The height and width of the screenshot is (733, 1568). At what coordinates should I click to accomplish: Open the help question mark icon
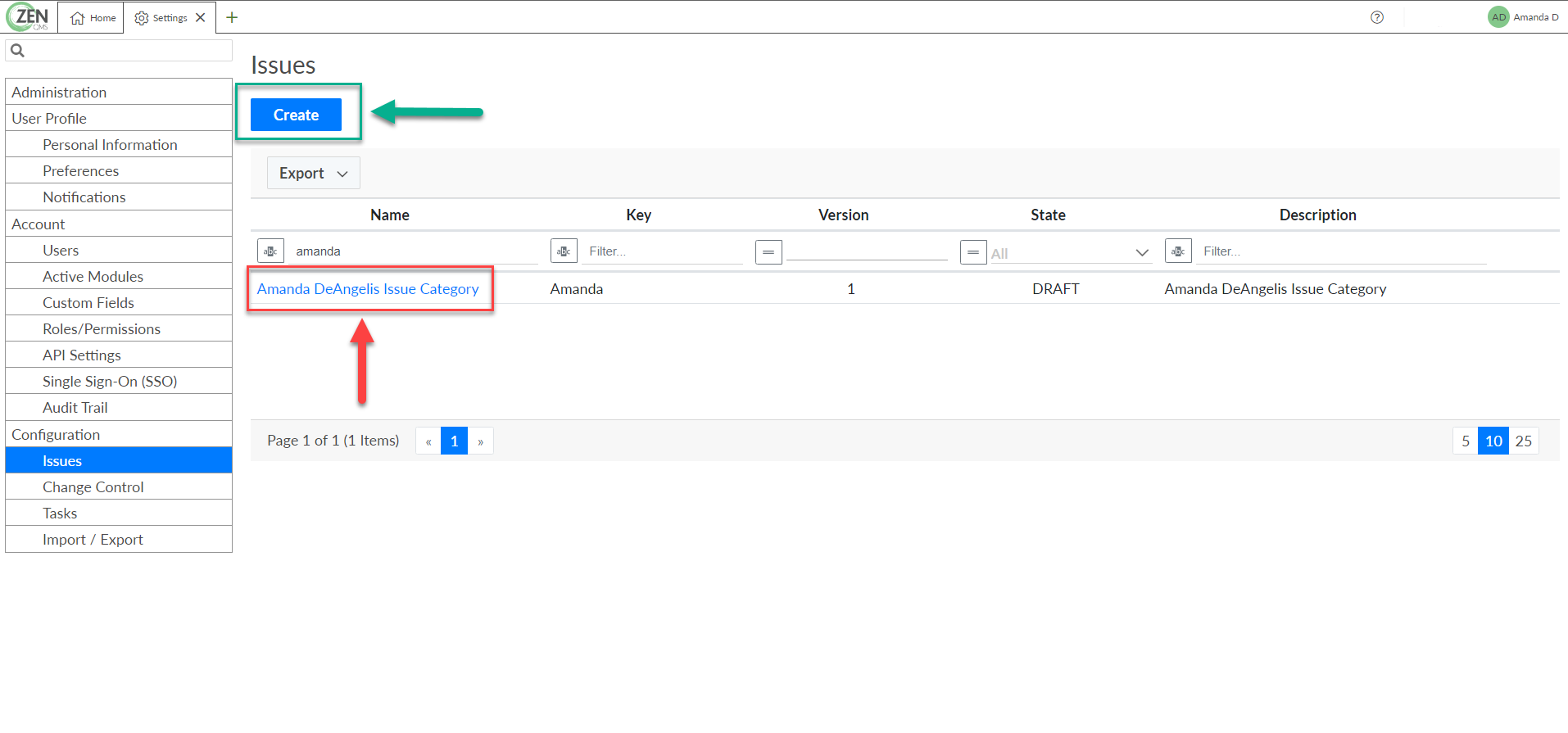1377,17
